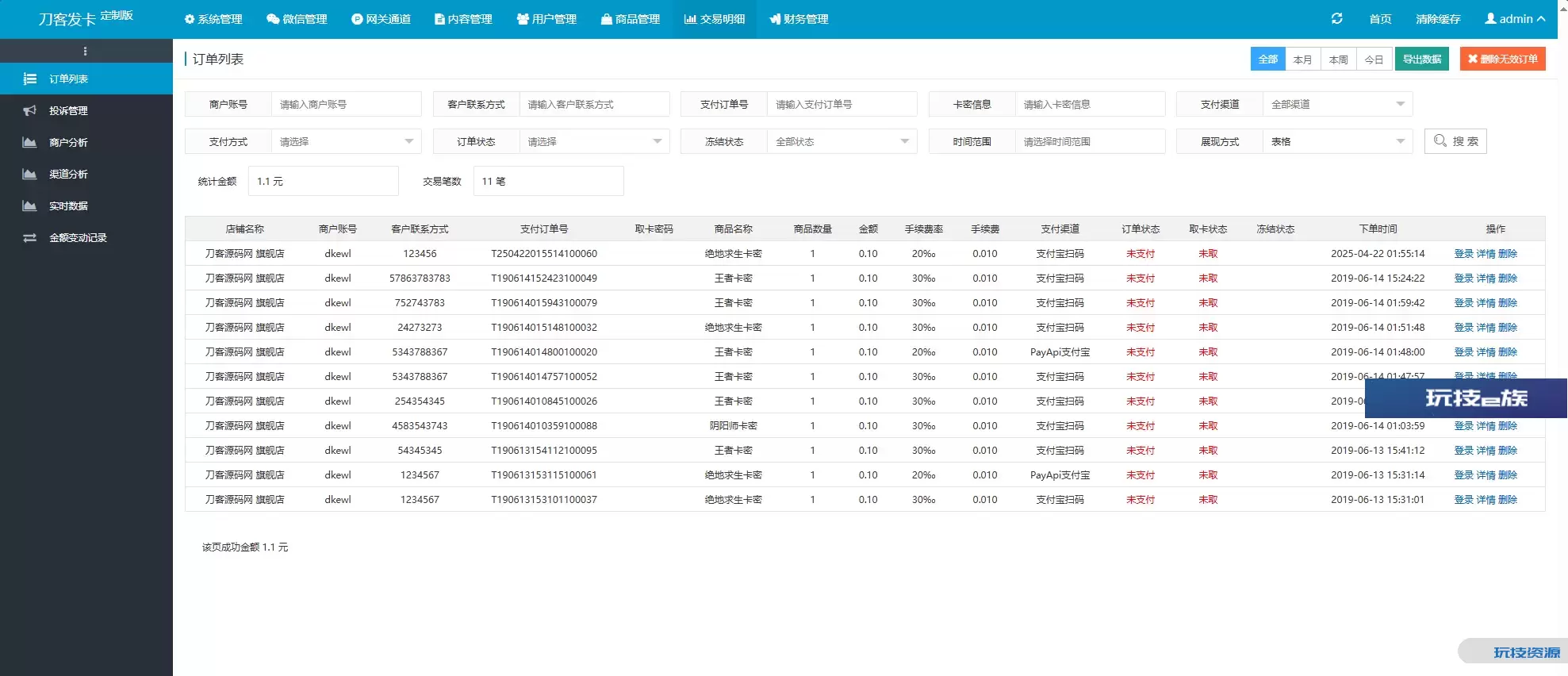The width and height of the screenshot is (1568, 676).
Task: Click the refresh icon in top bar
Action: click(1336, 18)
